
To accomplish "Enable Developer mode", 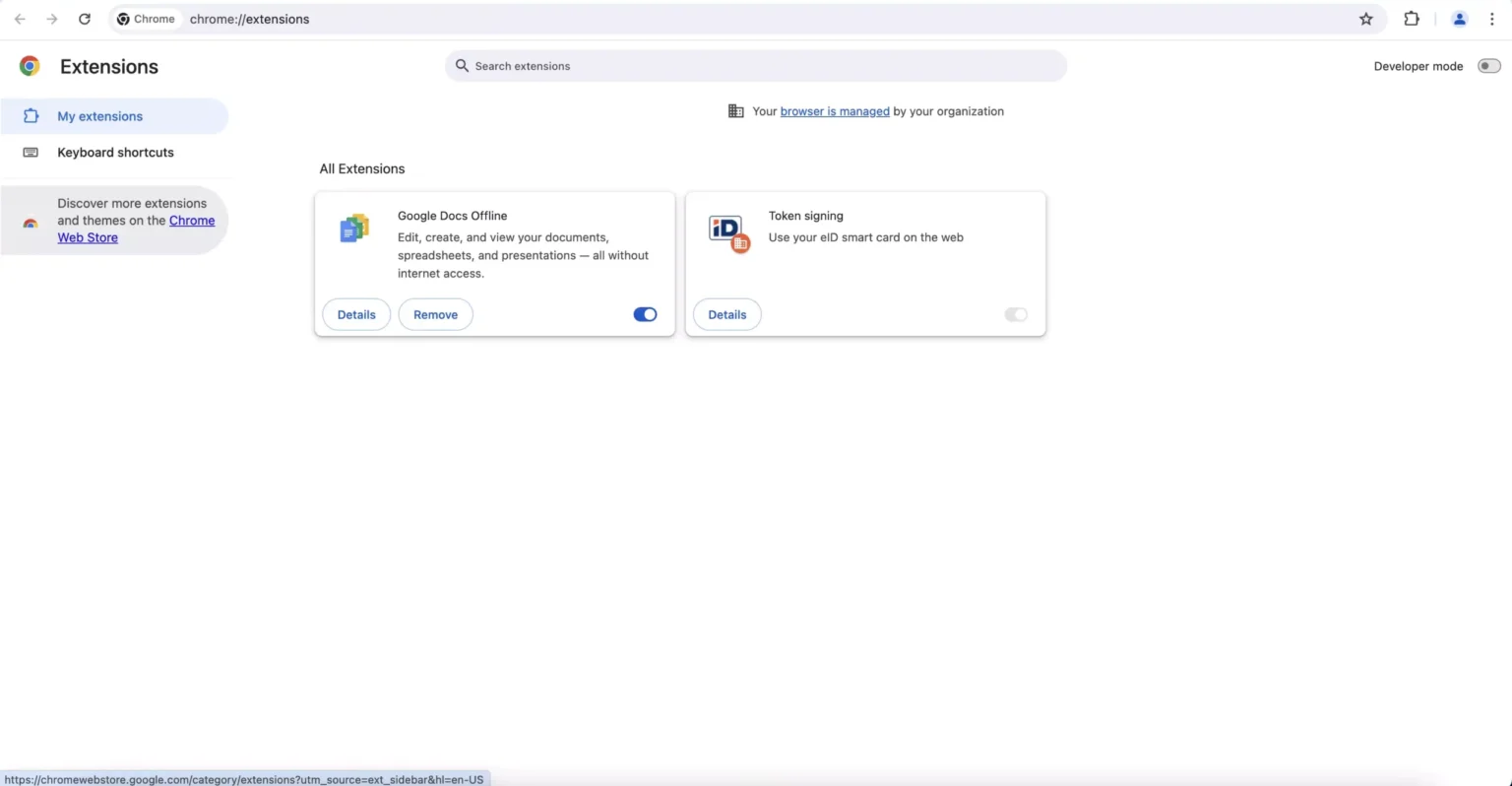I will click(x=1488, y=66).
